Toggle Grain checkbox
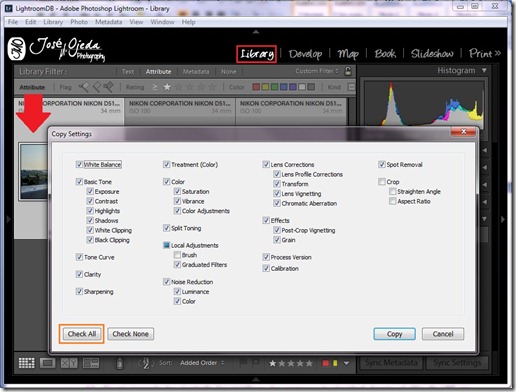 point(277,240)
